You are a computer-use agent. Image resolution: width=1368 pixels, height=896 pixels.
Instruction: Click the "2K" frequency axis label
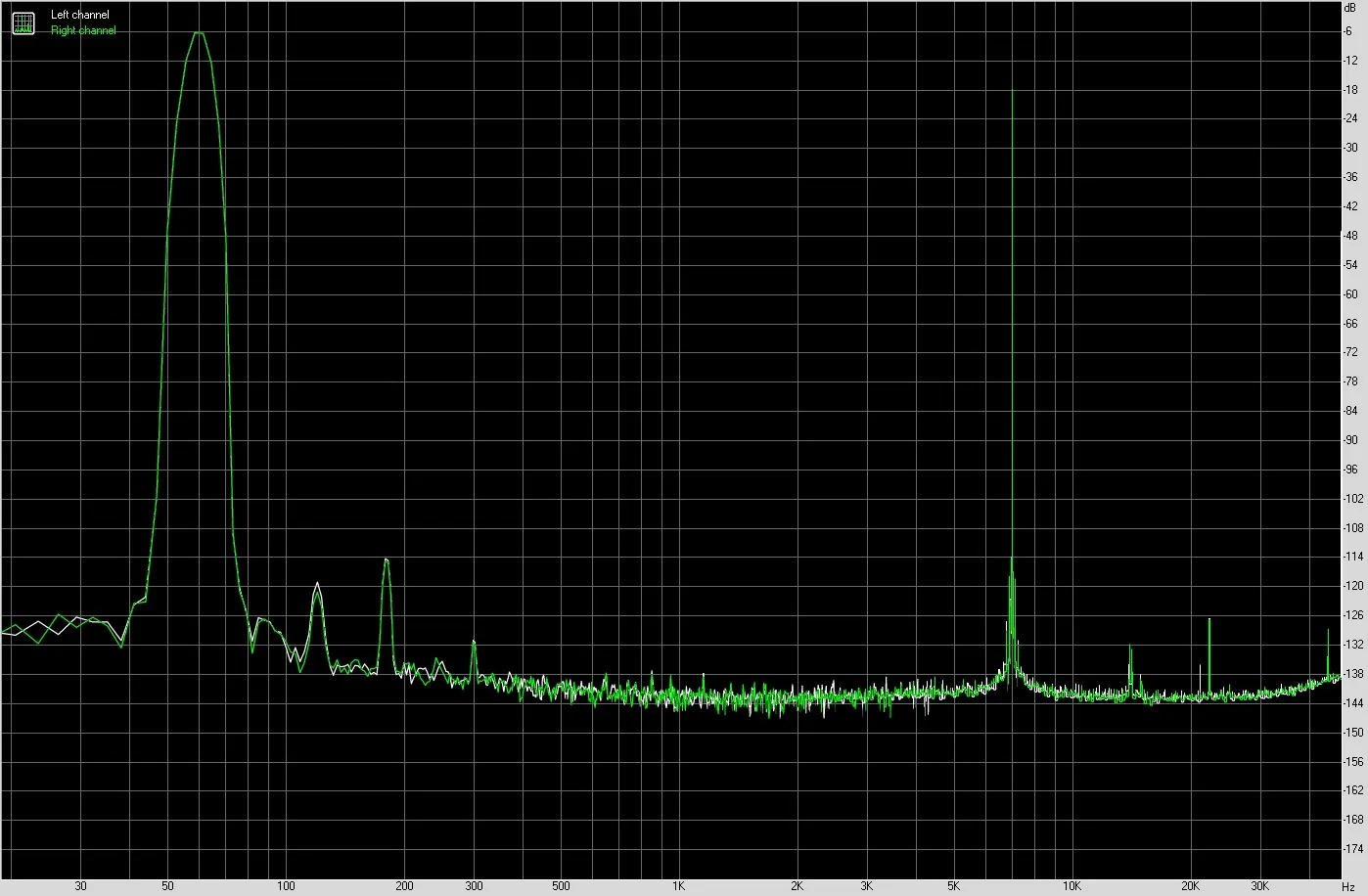[x=798, y=886]
